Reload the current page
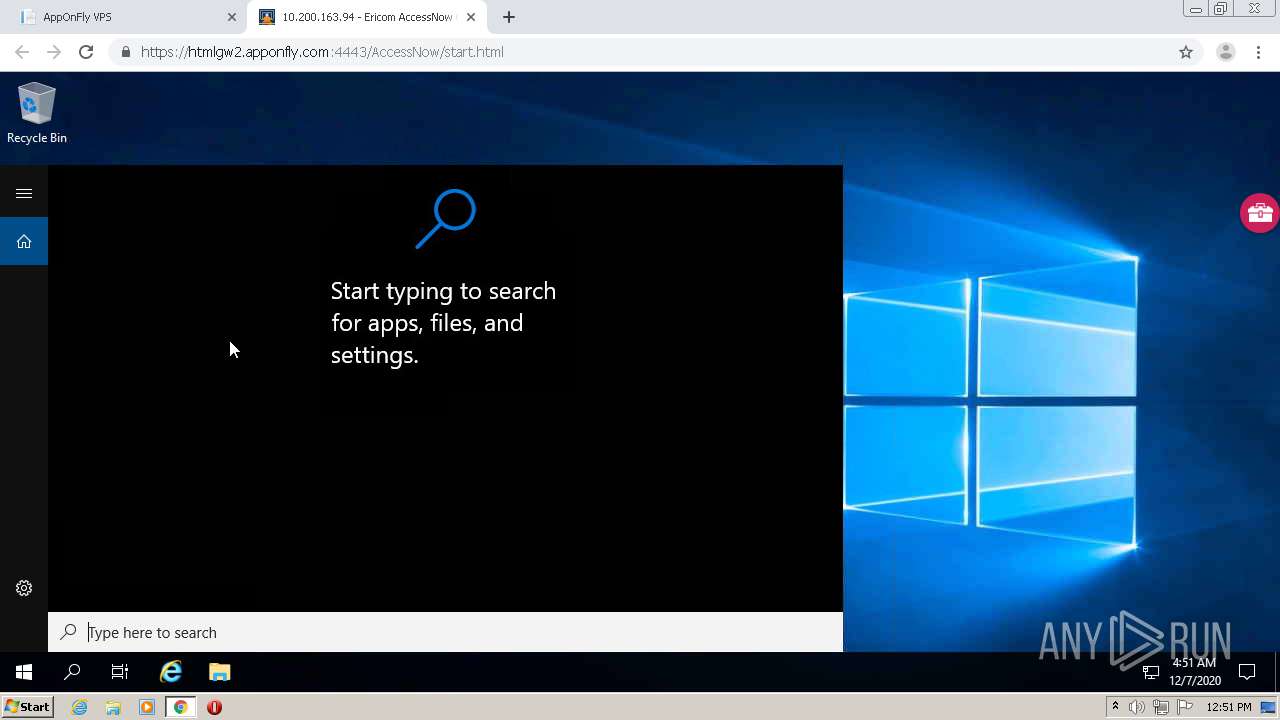 point(86,52)
